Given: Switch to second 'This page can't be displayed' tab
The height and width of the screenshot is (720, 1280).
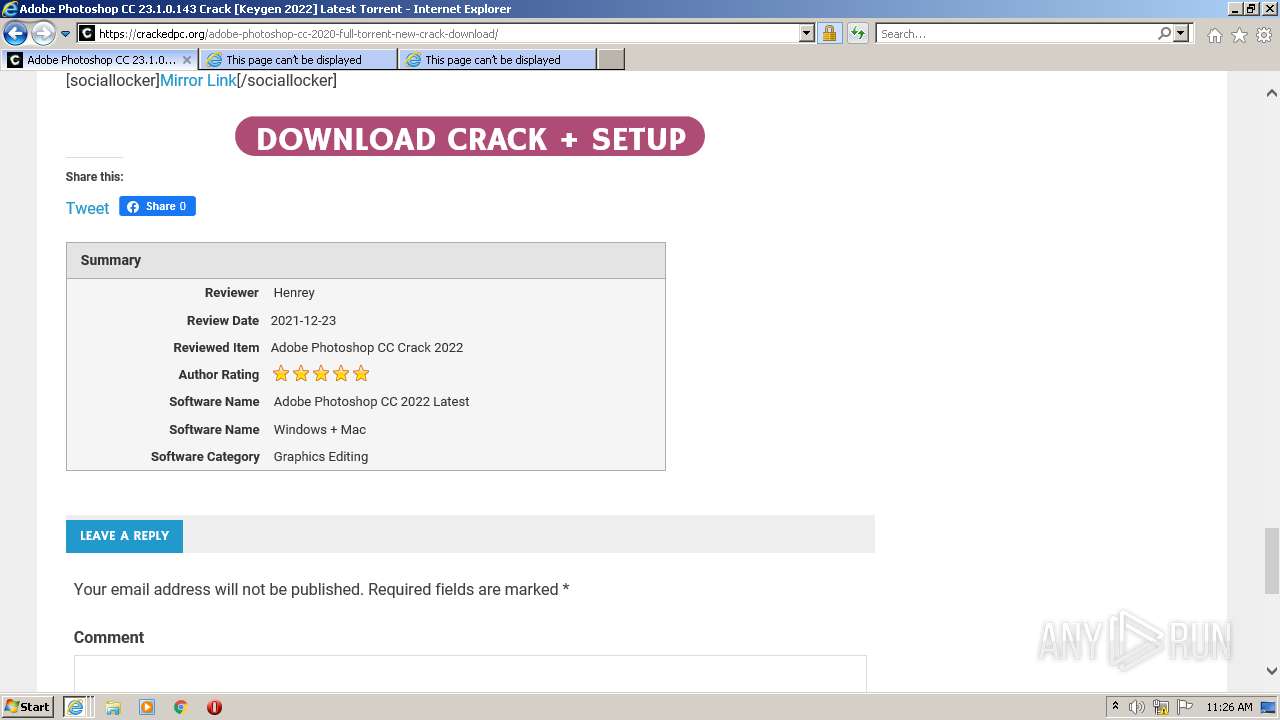Looking at the screenshot, I should [x=496, y=60].
